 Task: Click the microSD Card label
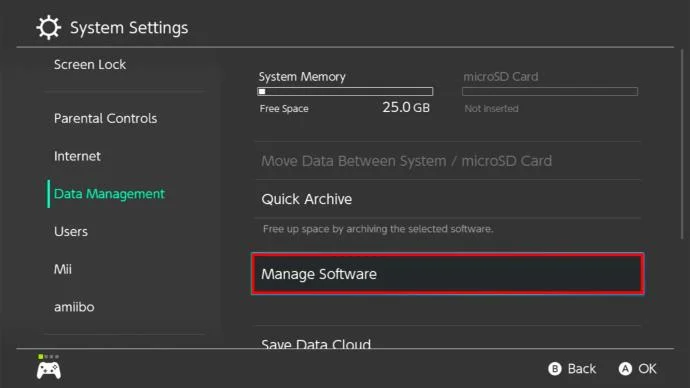click(x=500, y=77)
